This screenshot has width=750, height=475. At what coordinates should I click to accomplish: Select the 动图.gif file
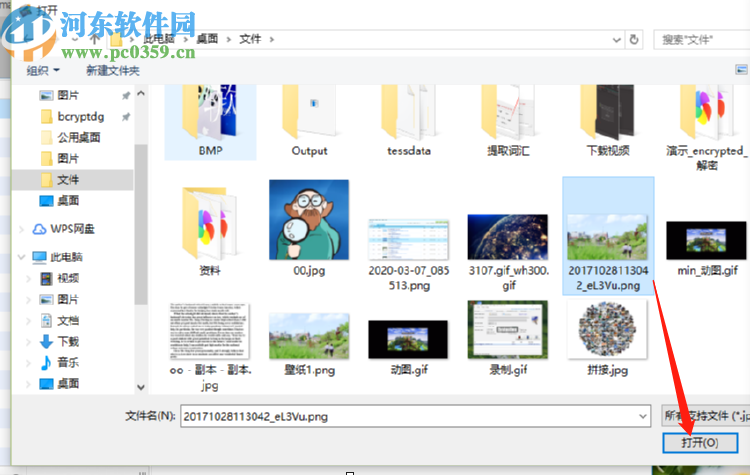tap(408, 348)
